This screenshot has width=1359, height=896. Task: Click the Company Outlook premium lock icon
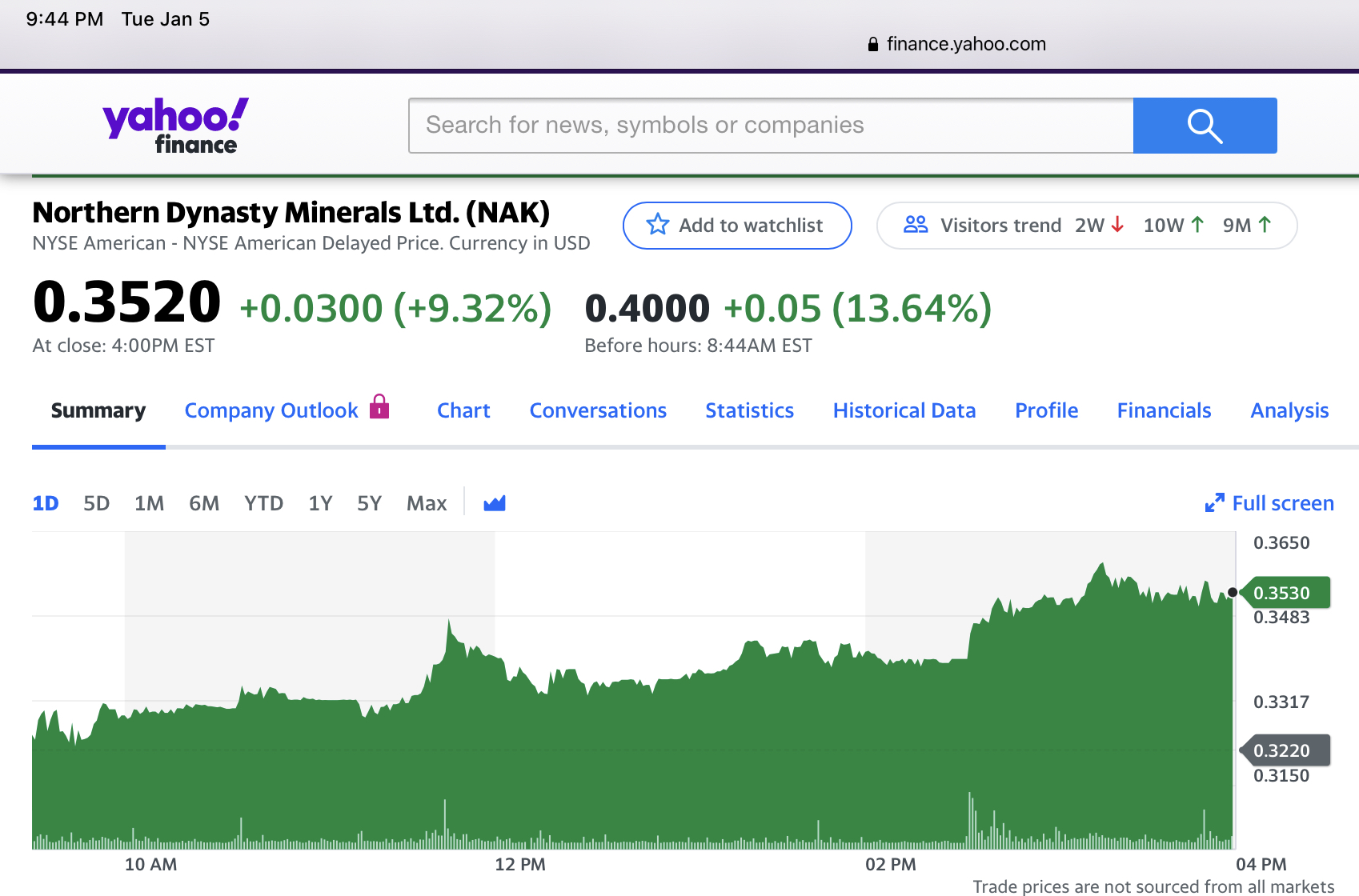pyautogui.click(x=379, y=406)
